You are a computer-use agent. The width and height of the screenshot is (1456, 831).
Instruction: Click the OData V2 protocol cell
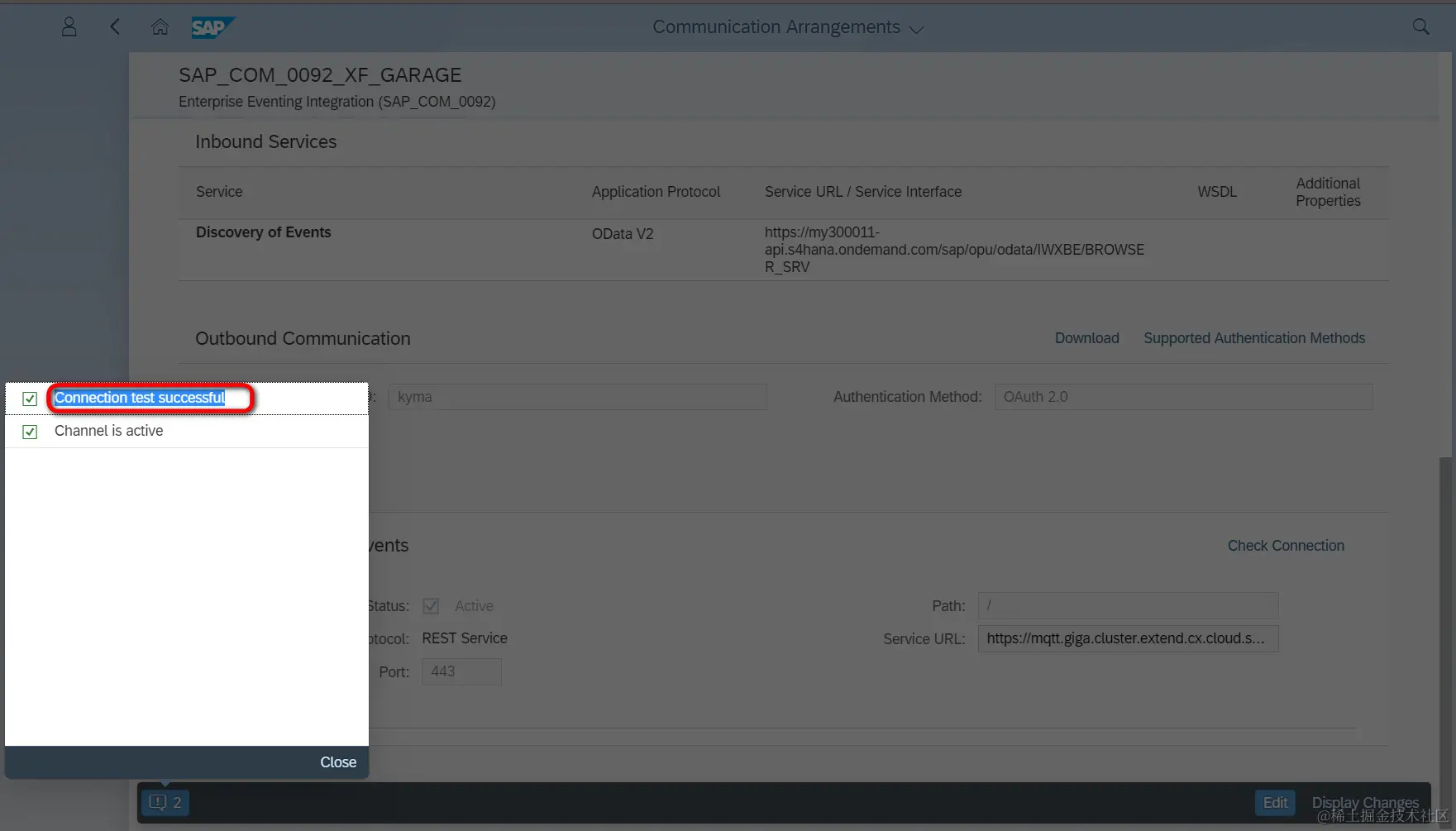[x=623, y=234]
